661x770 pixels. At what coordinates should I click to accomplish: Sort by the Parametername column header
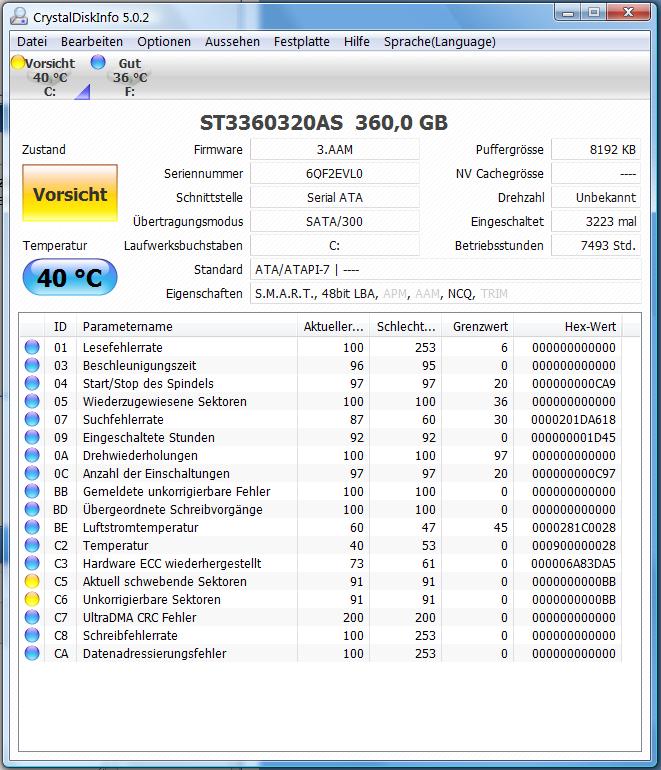[187, 327]
